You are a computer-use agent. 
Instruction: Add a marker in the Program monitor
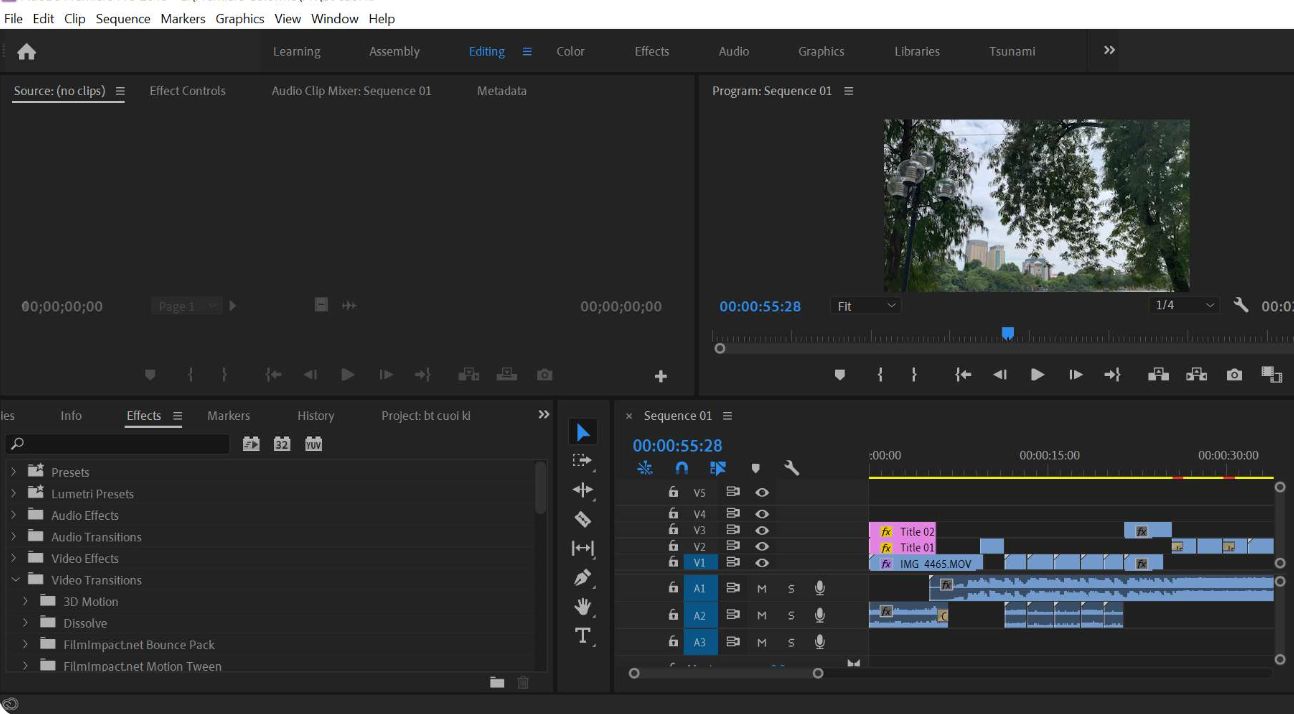pos(840,375)
